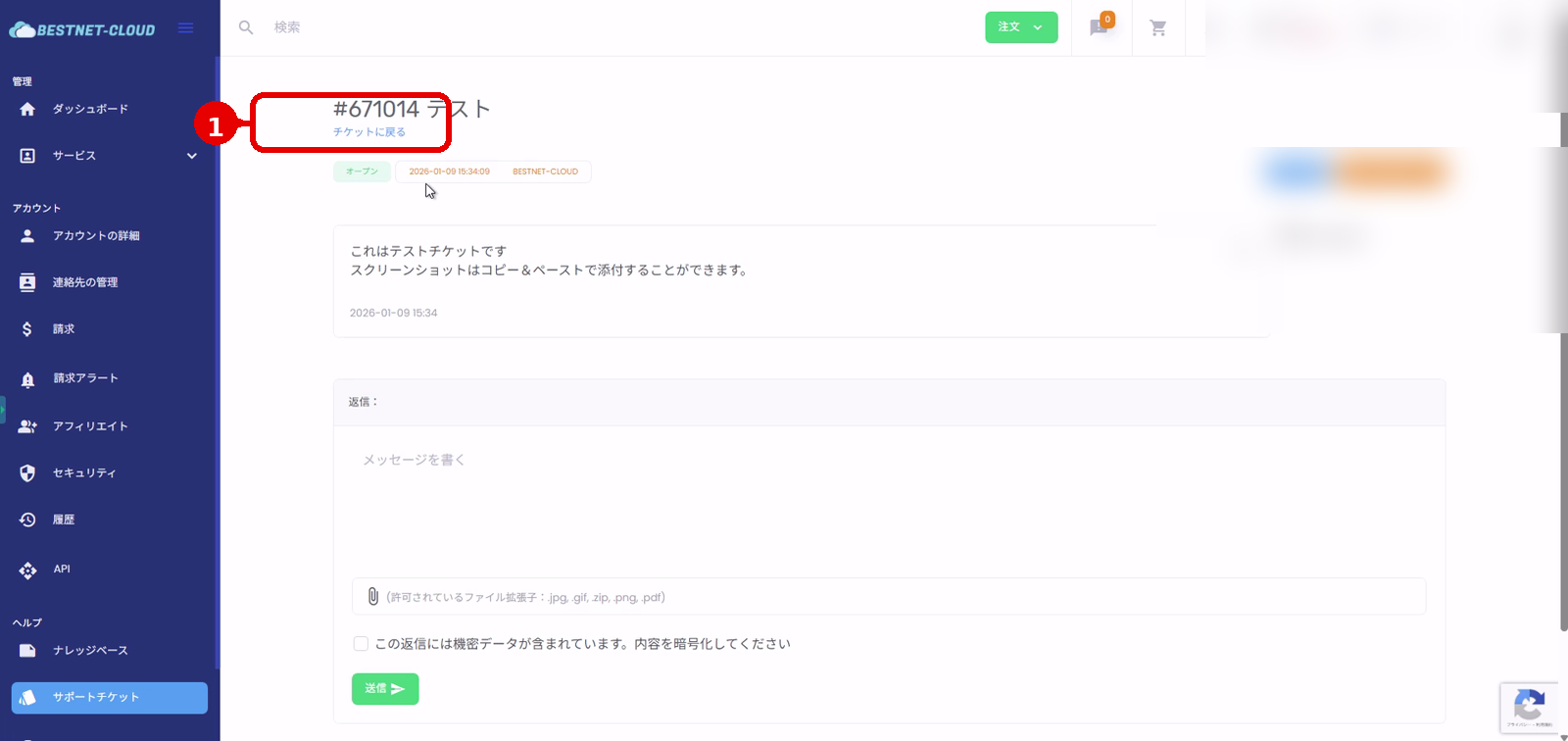Go to アカウントの詳細 in the sidebar
This screenshot has width=1568, height=741.
pyautogui.click(x=96, y=236)
